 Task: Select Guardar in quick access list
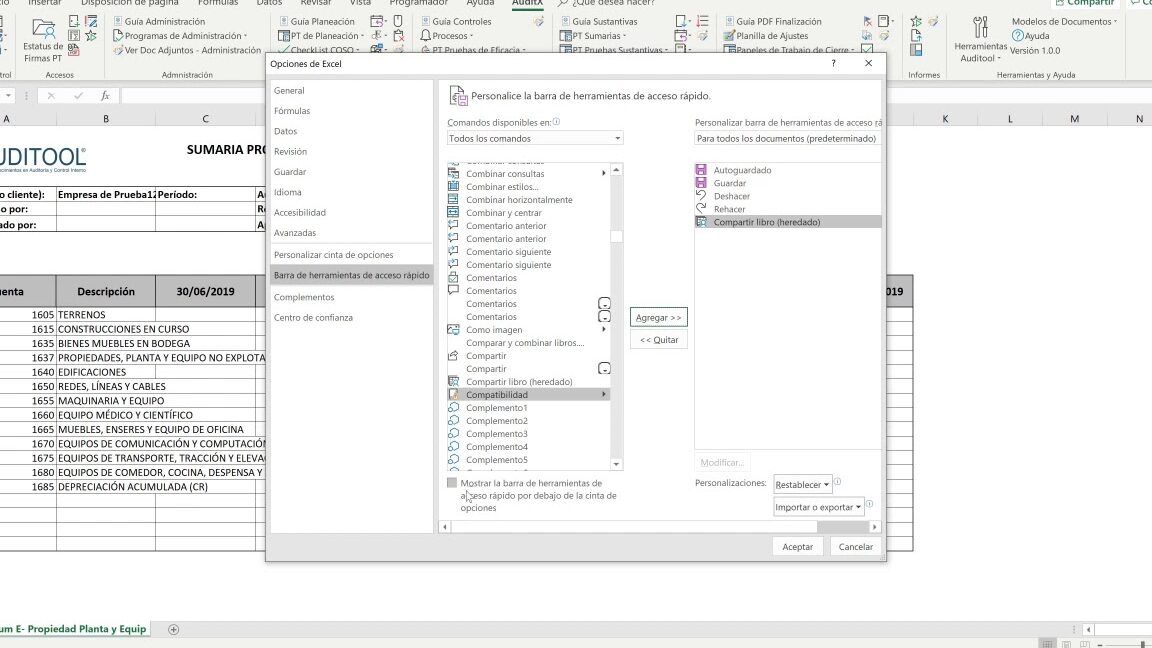click(788, 184)
